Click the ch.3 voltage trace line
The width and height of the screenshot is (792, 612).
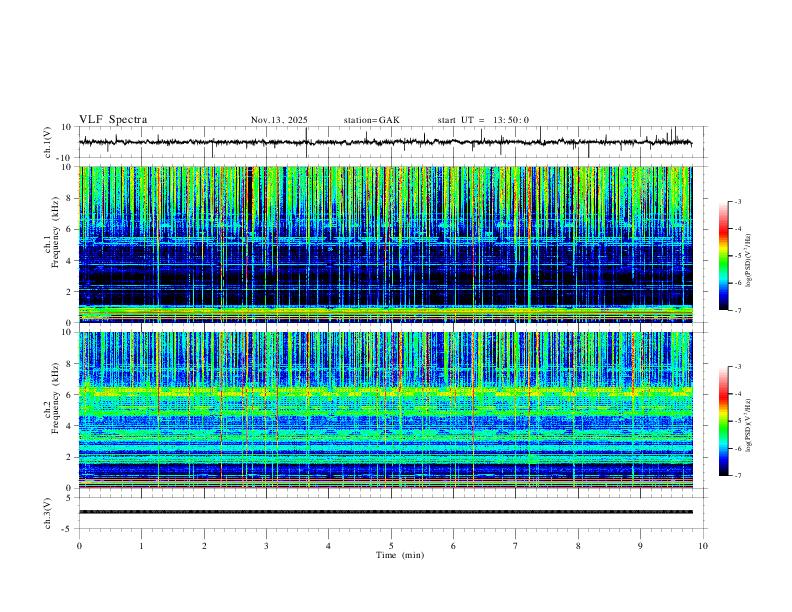click(385, 512)
